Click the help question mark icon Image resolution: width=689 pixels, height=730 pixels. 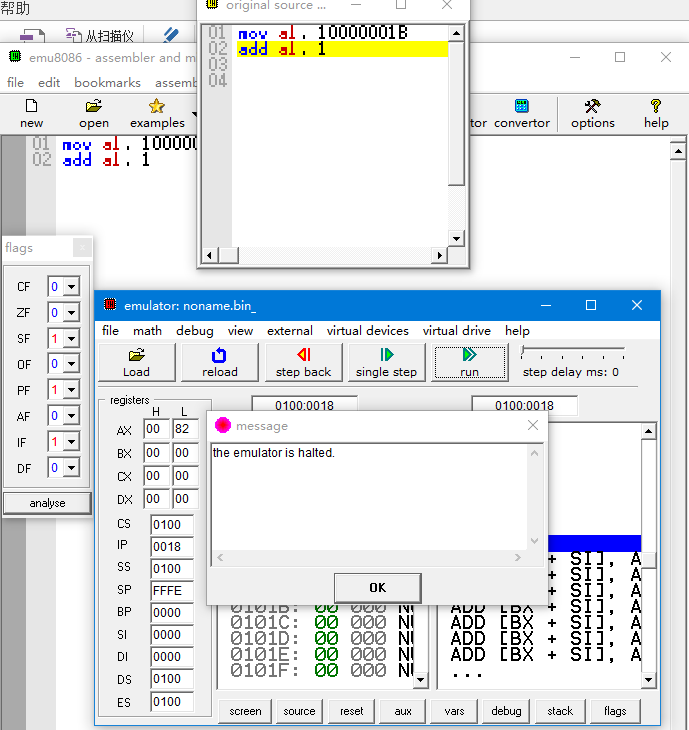point(656,106)
